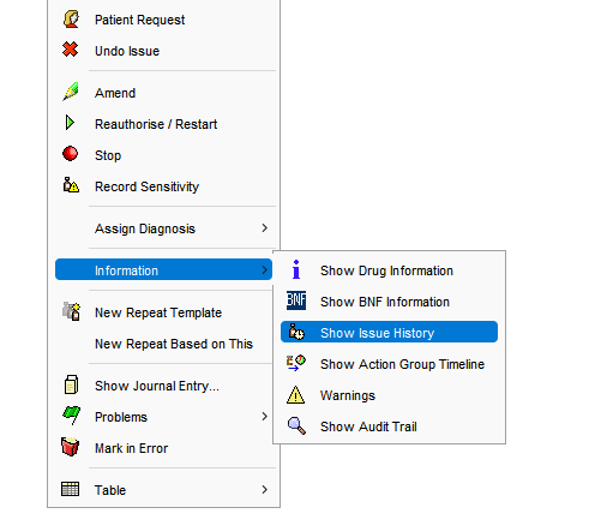
Task: Click the Record Sensitivity warning bottle icon
Action: click(x=71, y=185)
